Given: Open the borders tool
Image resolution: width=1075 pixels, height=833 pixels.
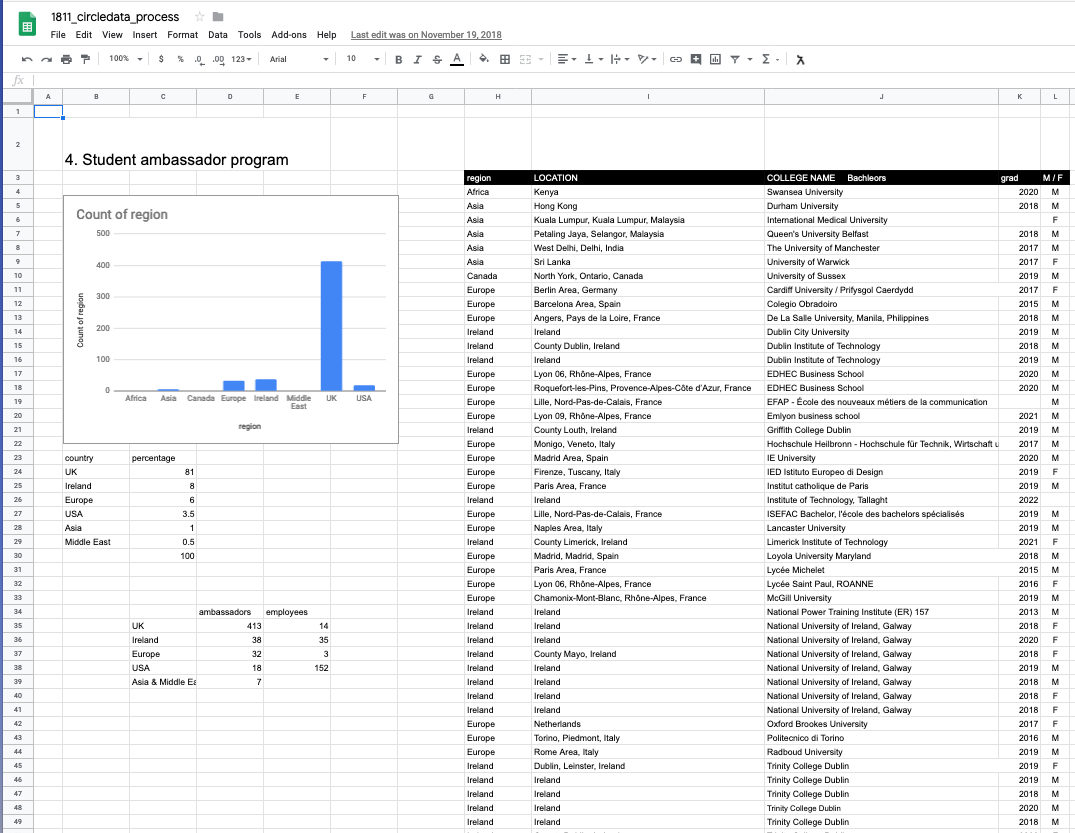Looking at the screenshot, I should [505, 60].
